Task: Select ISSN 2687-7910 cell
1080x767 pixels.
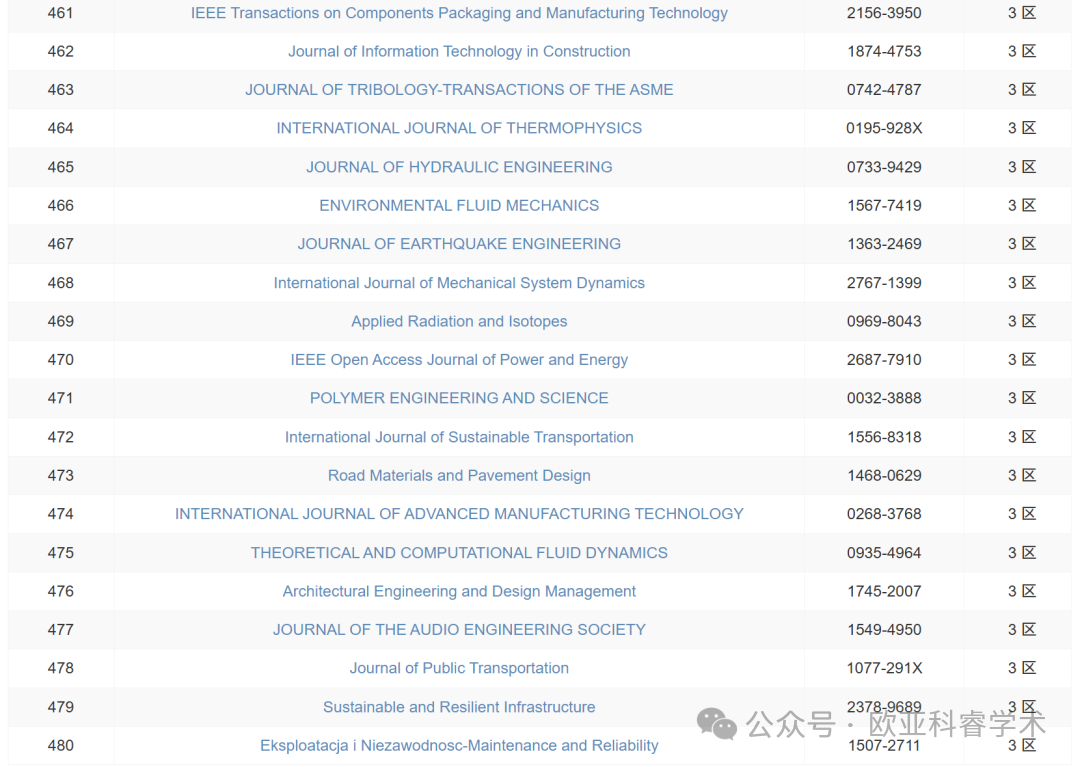Action: 884,360
